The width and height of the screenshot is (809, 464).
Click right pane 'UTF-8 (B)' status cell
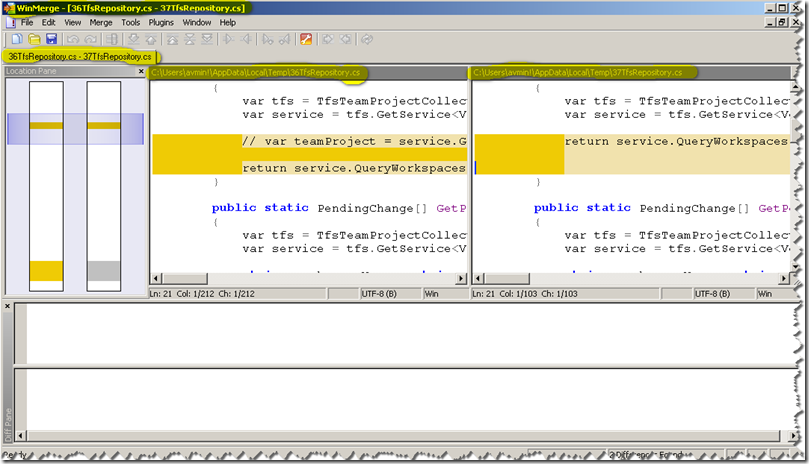pos(724,294)
